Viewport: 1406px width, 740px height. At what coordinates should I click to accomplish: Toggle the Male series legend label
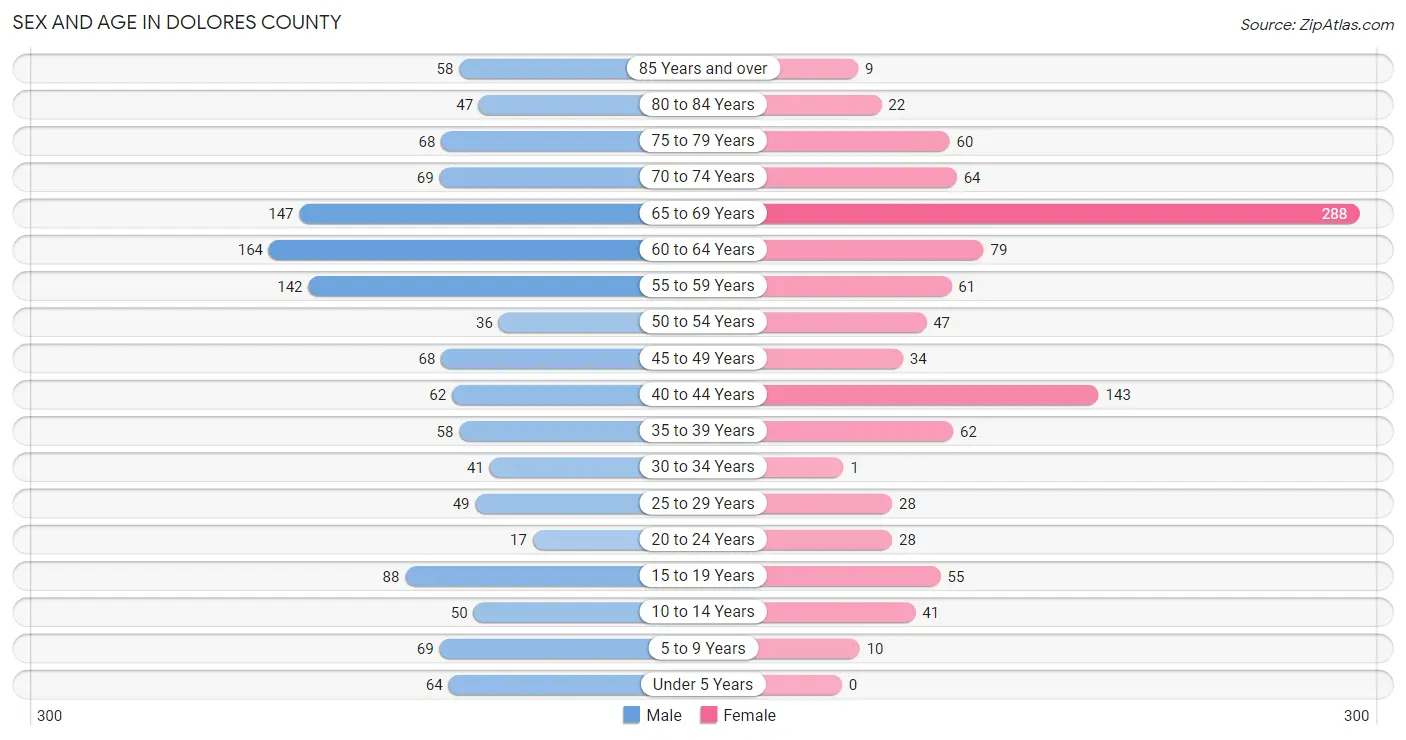(664, 715)
